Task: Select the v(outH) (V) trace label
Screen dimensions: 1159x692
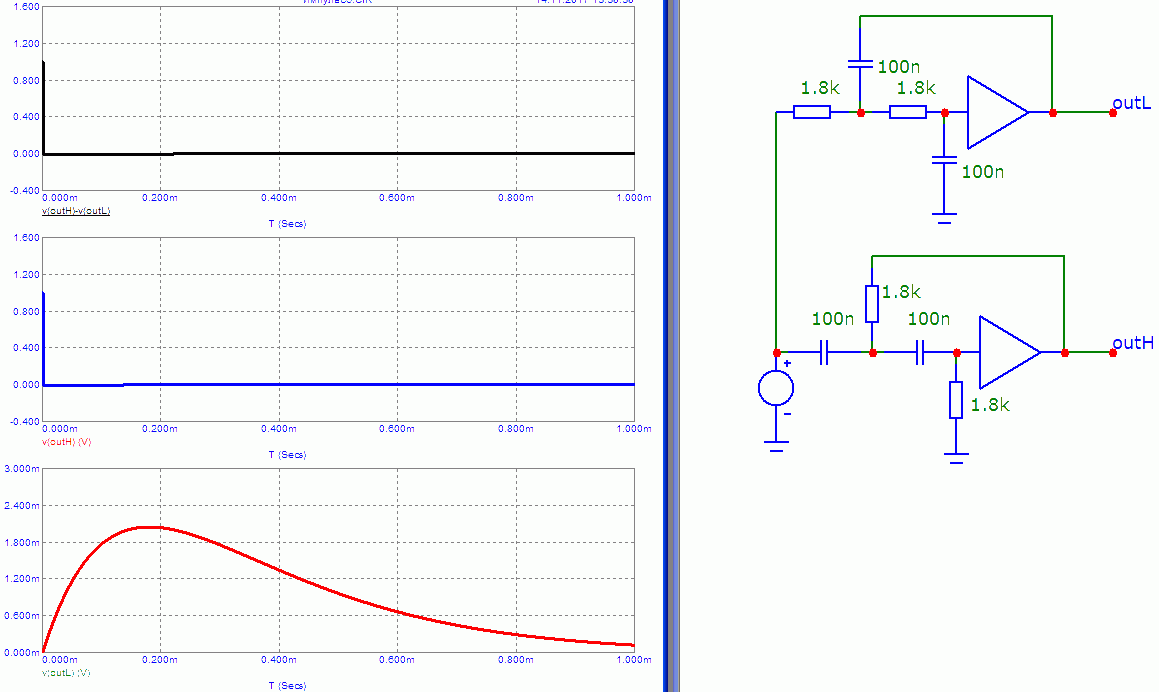Action: tap(67, 442)
